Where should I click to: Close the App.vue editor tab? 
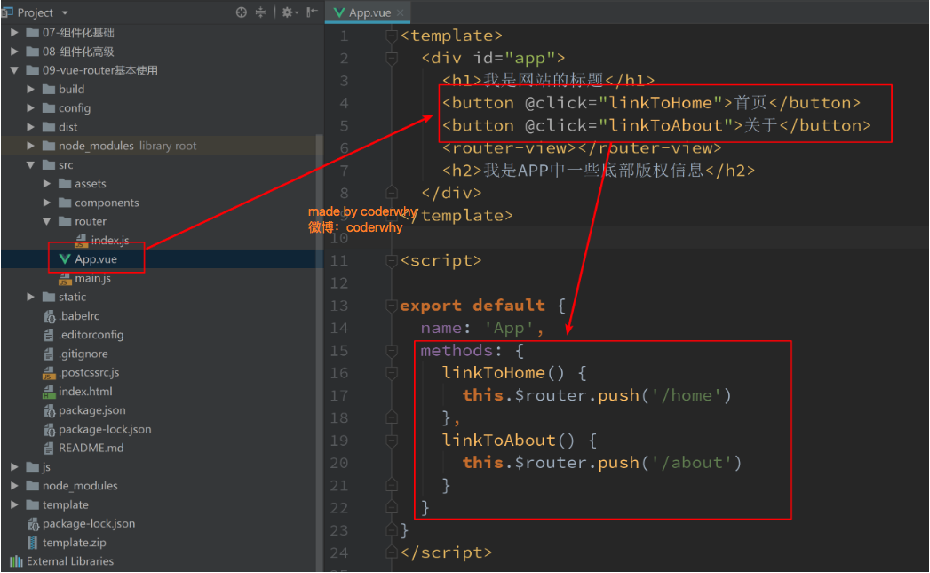[400, 12]
